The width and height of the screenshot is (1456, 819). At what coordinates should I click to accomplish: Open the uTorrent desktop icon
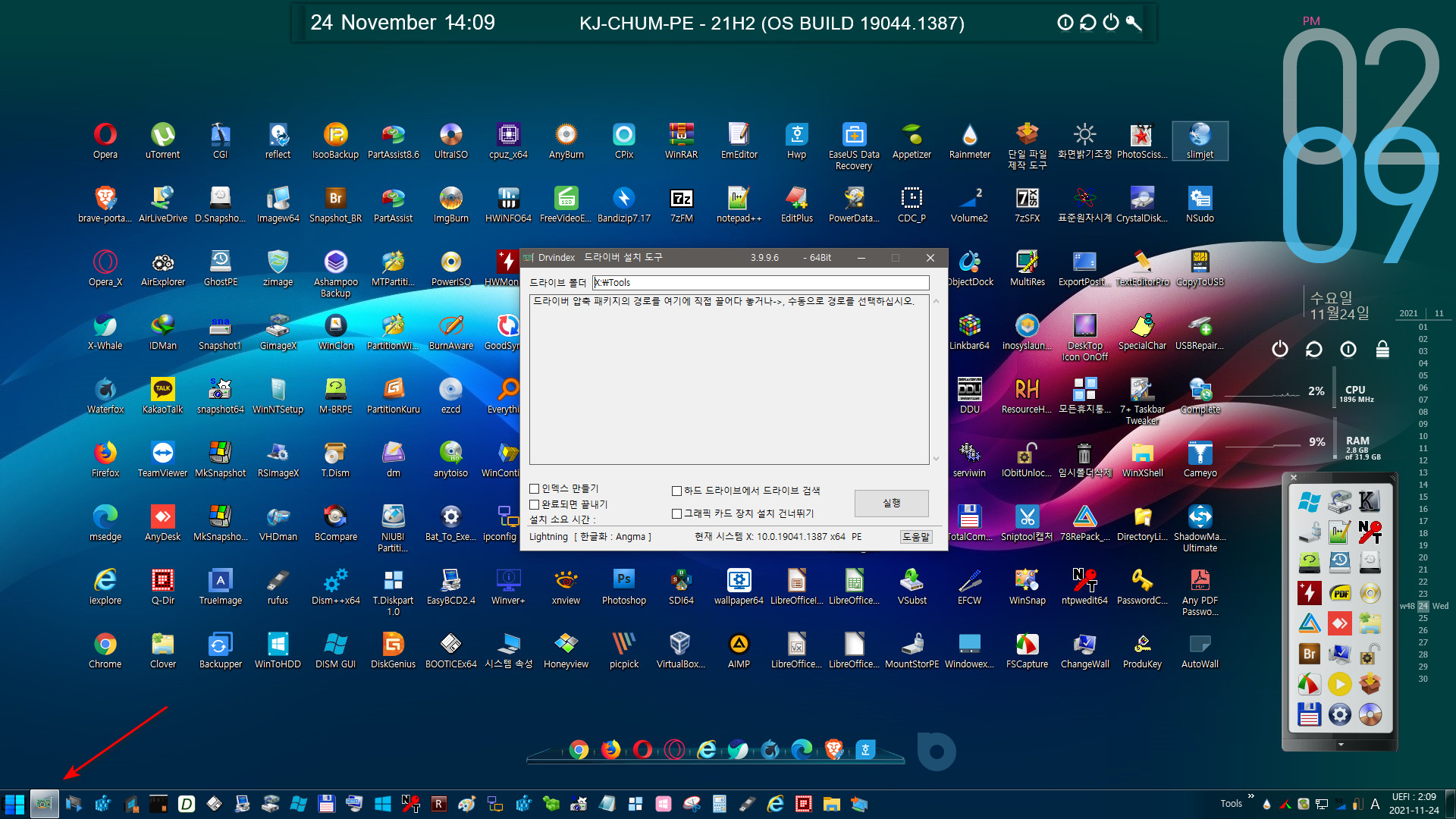point(163,141)
